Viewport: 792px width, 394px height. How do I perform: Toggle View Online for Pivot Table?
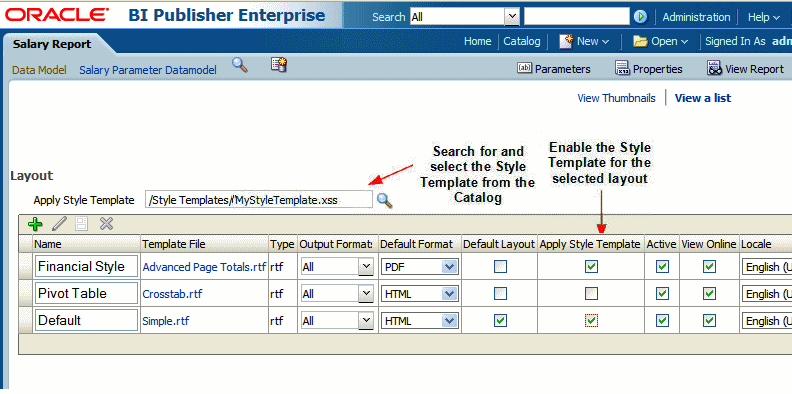pyautogui.click(x=710, y=293)
